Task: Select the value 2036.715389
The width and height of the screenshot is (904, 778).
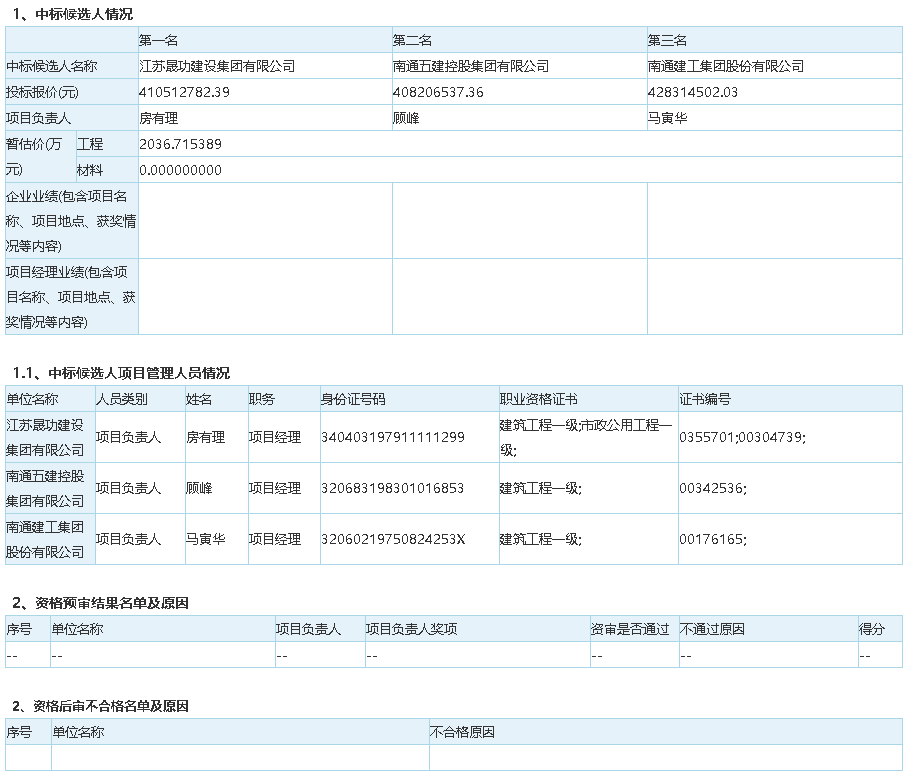Action: (x=180, y=144)
